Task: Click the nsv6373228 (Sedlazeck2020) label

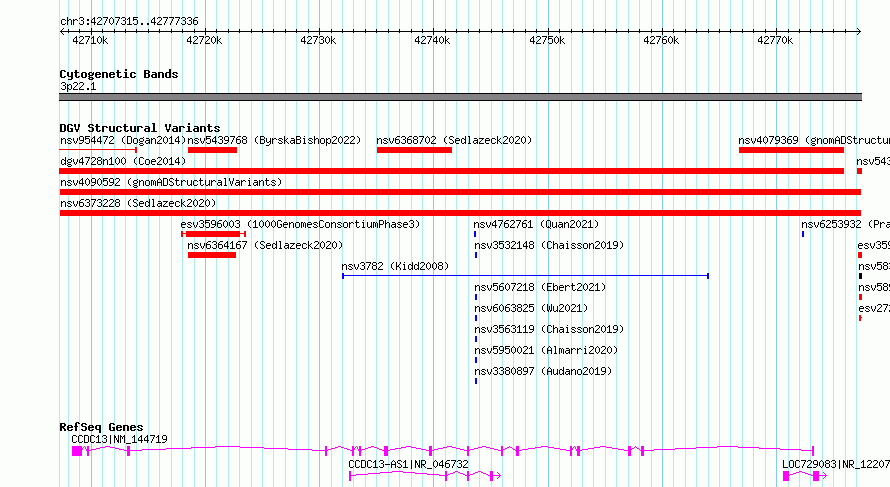Action: click(x=138, y=203)
